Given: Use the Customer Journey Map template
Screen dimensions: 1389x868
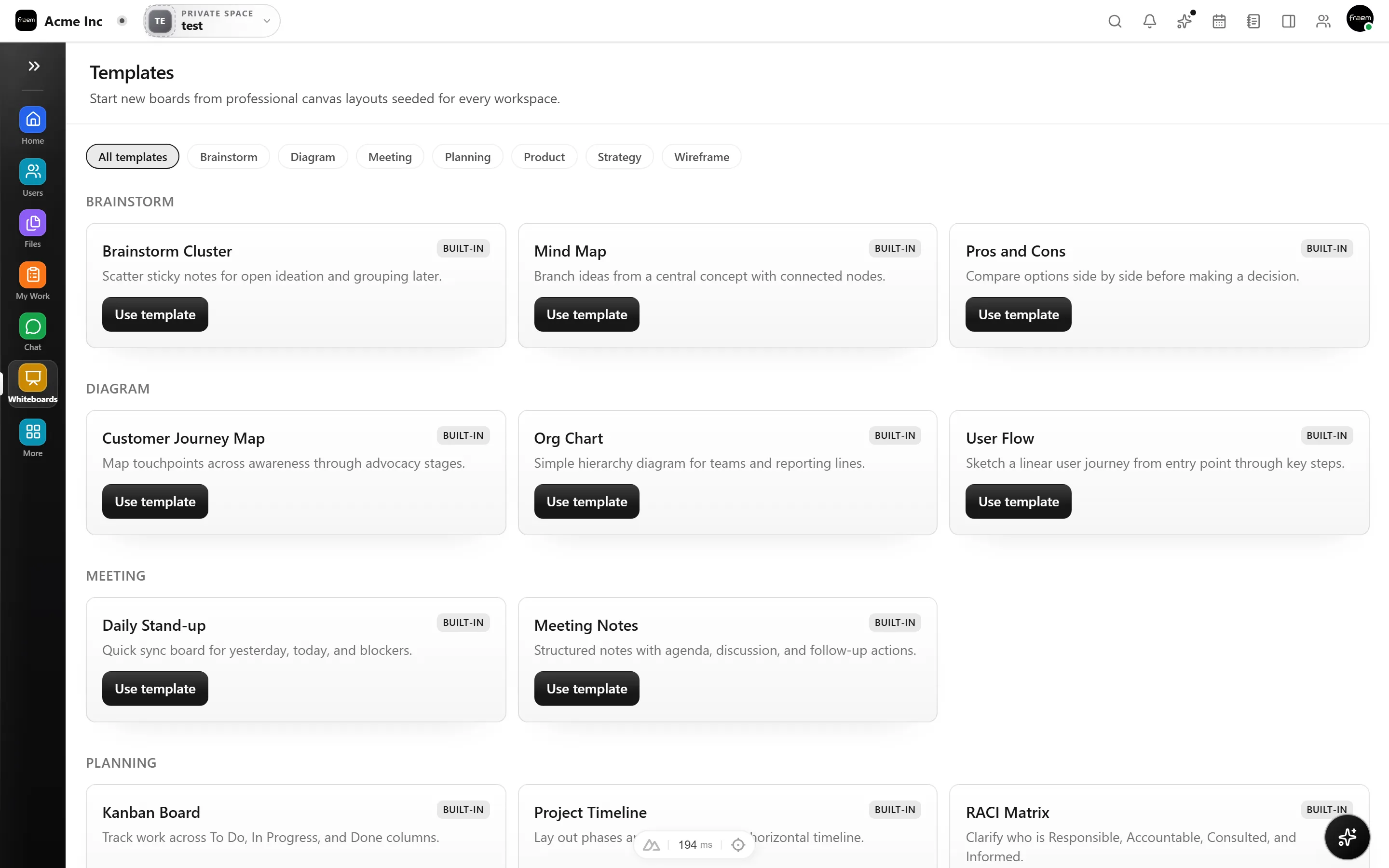Looking at the screenshot, I should click(155, 501).
